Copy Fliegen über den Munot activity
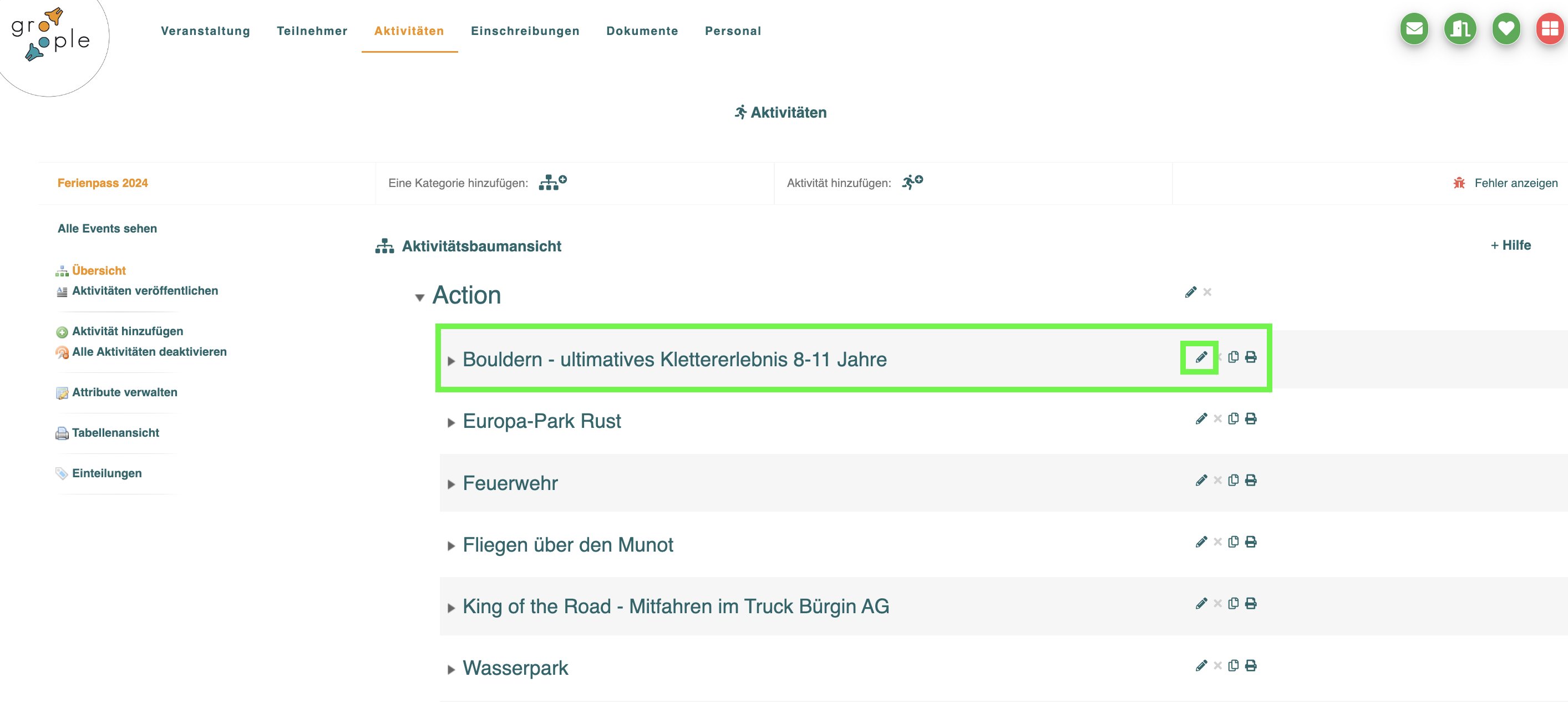This screenshot has width=1568, height=702. (x=1233, y=542)
